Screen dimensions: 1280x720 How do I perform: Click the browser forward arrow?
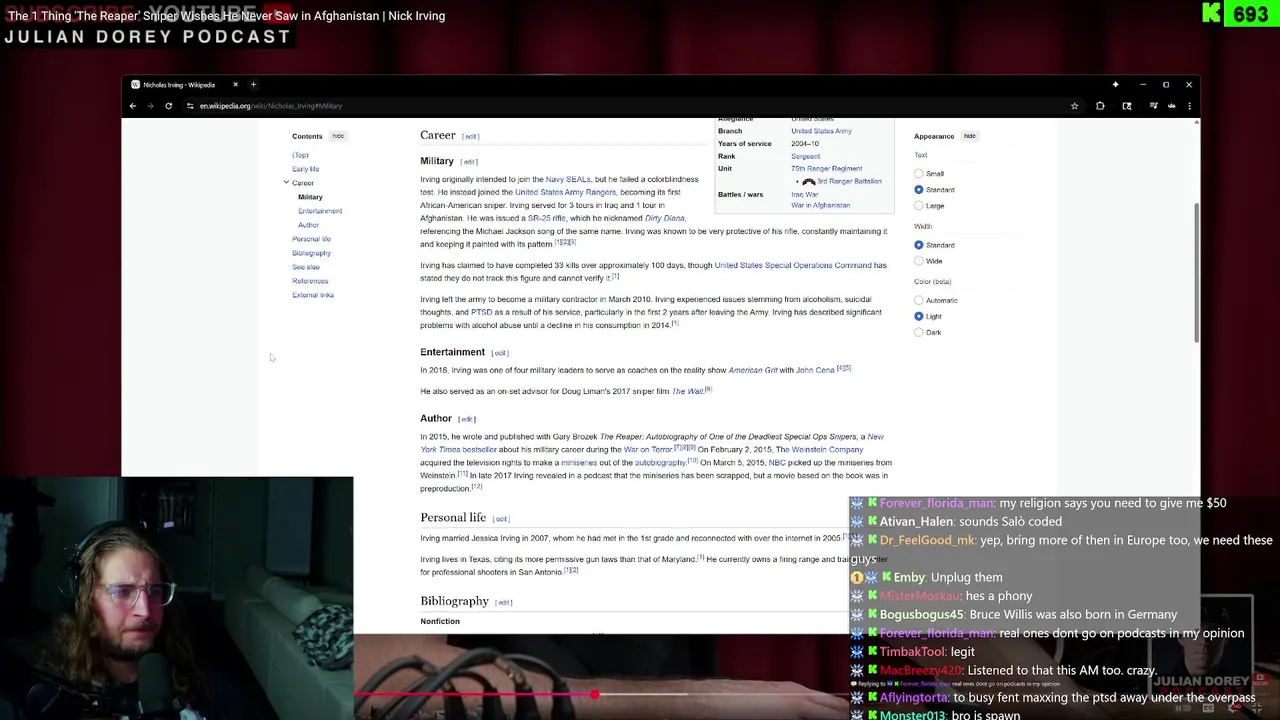[150, 106]
